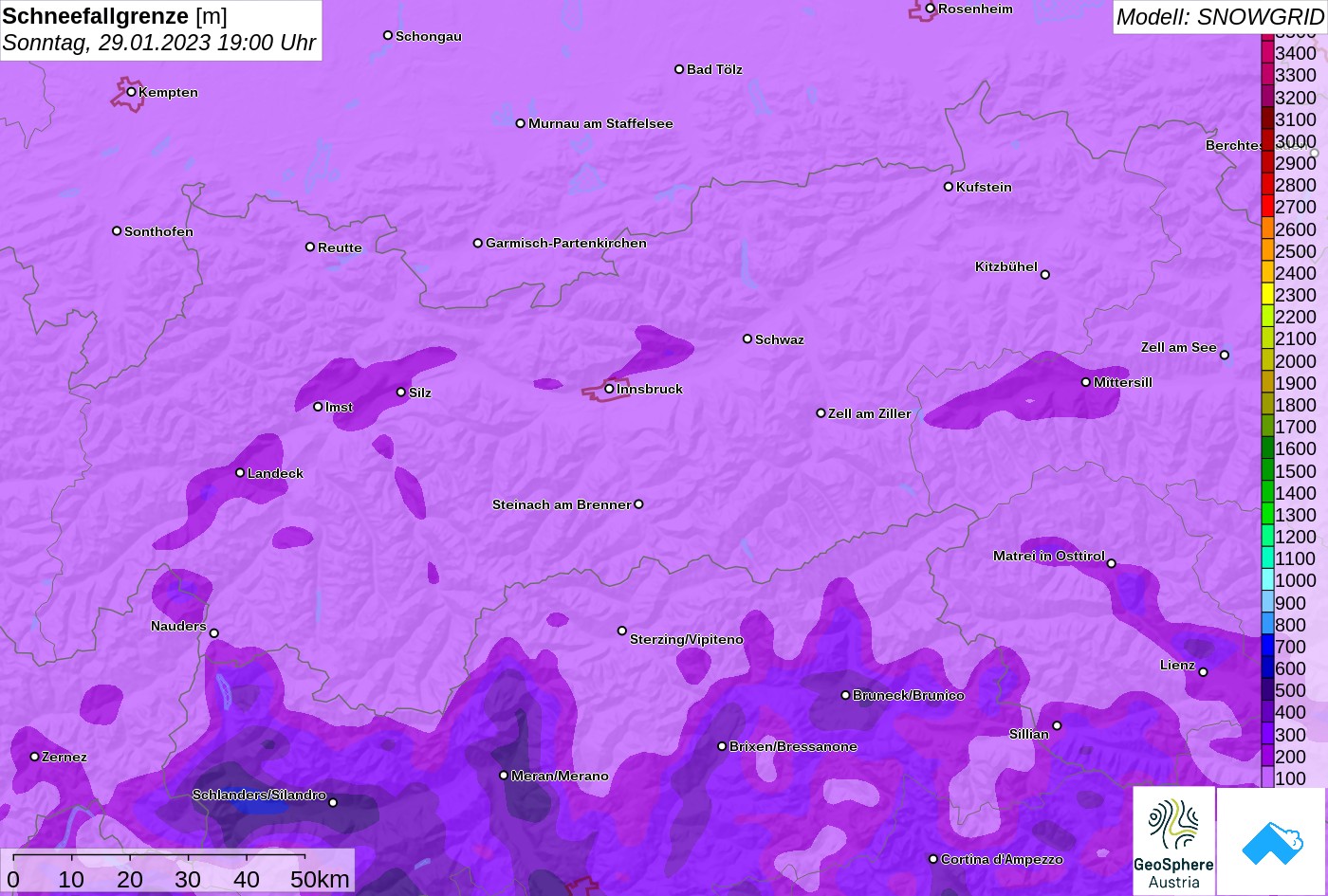This screenshot has height=896, width=1328.
Task: Click the Cortina d'Ampezzo marker dot
Action: tap(933, 859)
